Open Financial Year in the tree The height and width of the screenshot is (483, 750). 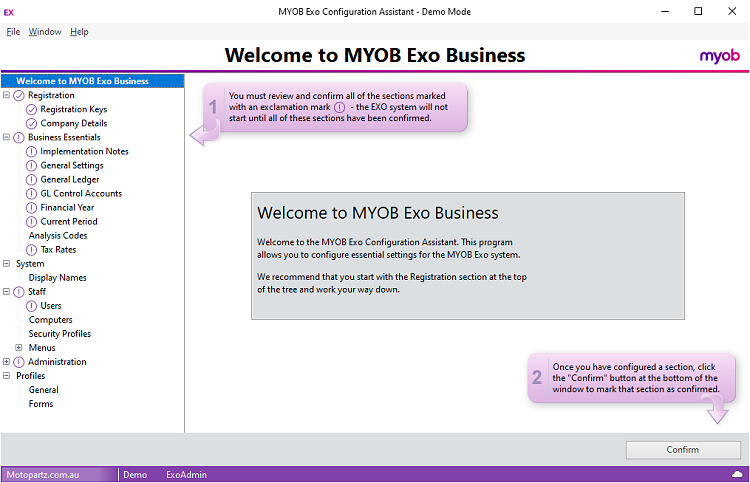coord(67,207)
